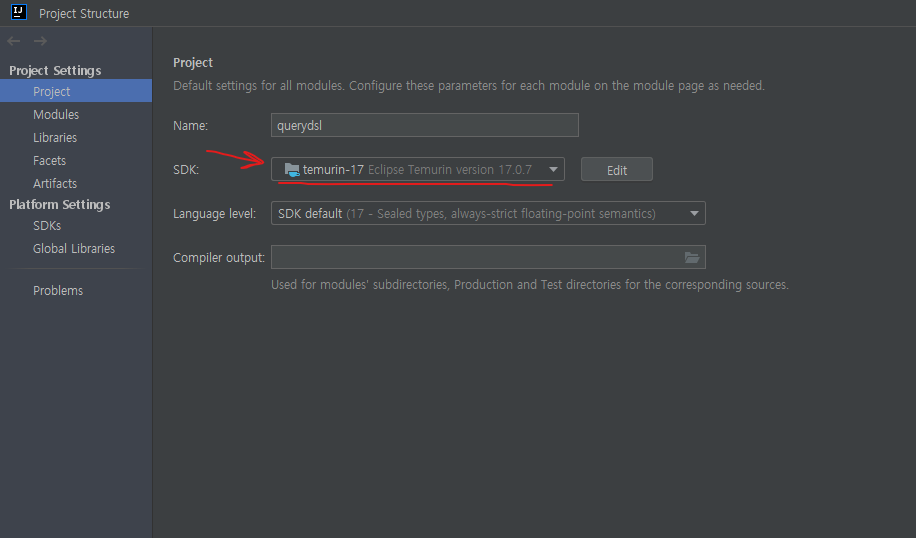Click the 'Name:' label
This screenshot has width=916, height=538.
click(x=190, y=126)
